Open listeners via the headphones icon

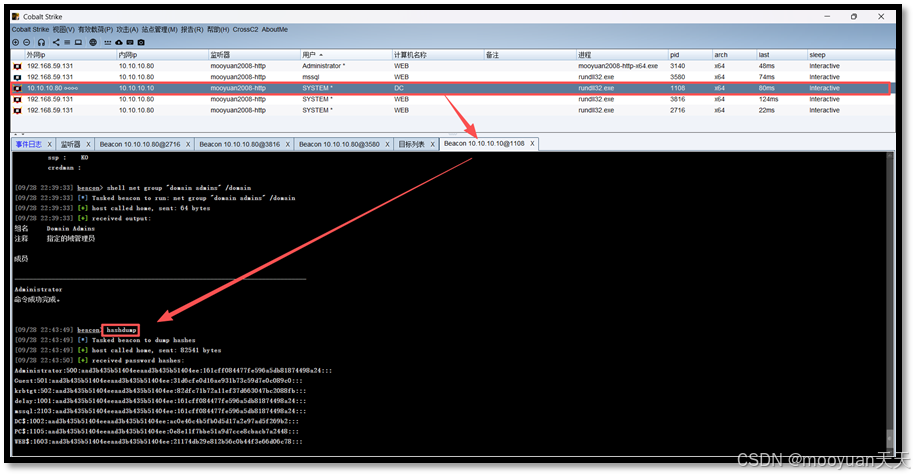[x=41, y=43]
